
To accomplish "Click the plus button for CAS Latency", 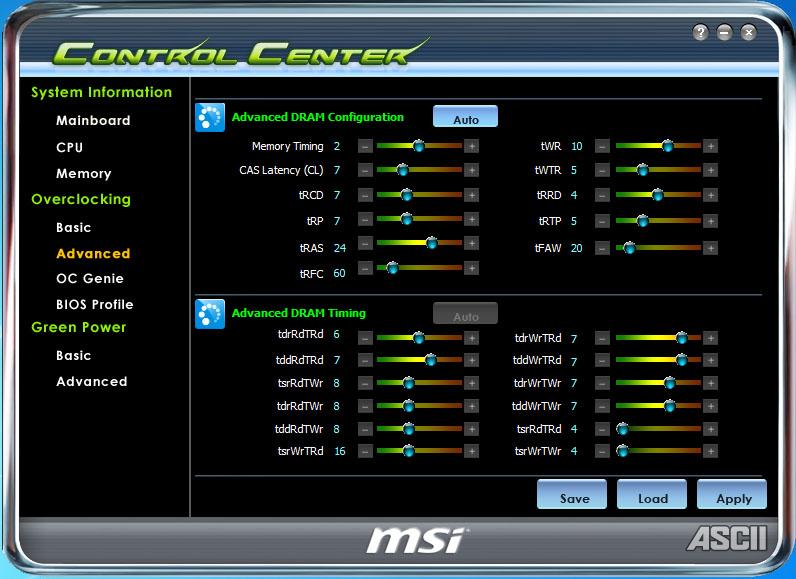I will pos(471,170).
